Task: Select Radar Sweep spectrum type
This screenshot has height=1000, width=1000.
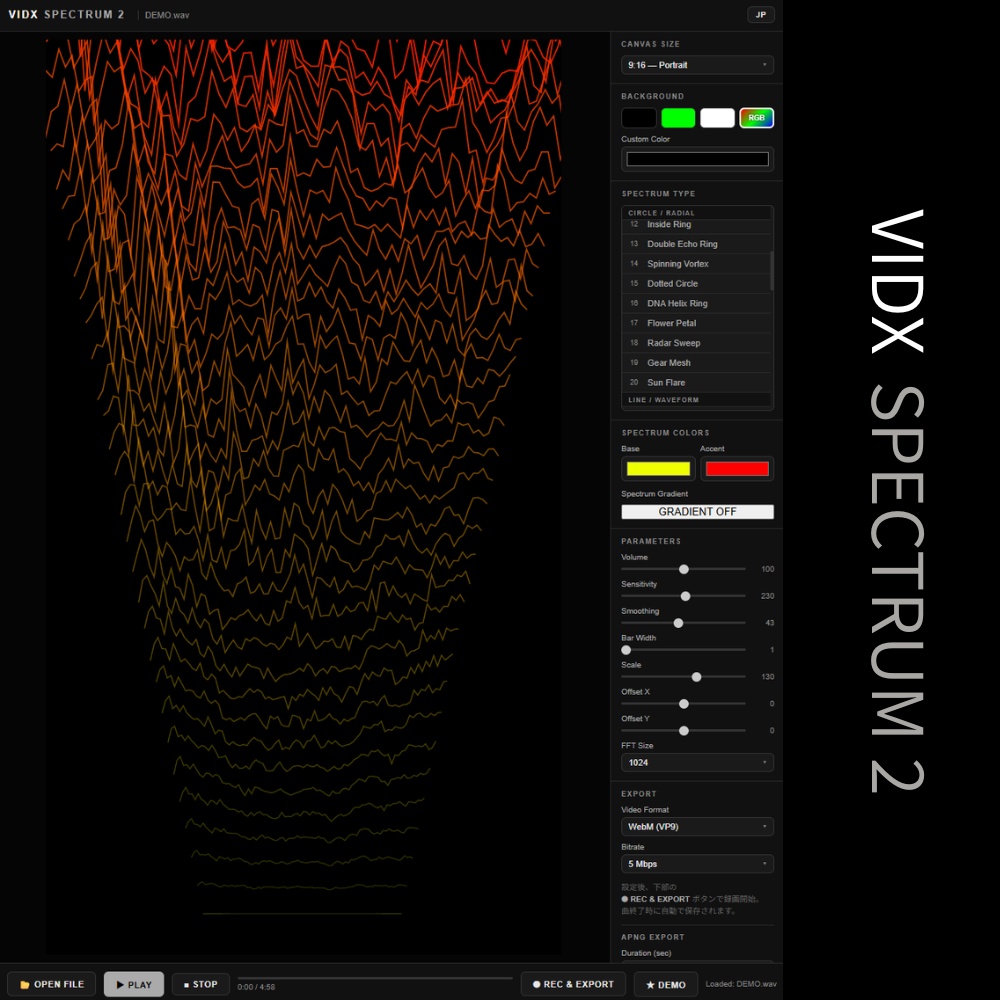Action: 696,343
